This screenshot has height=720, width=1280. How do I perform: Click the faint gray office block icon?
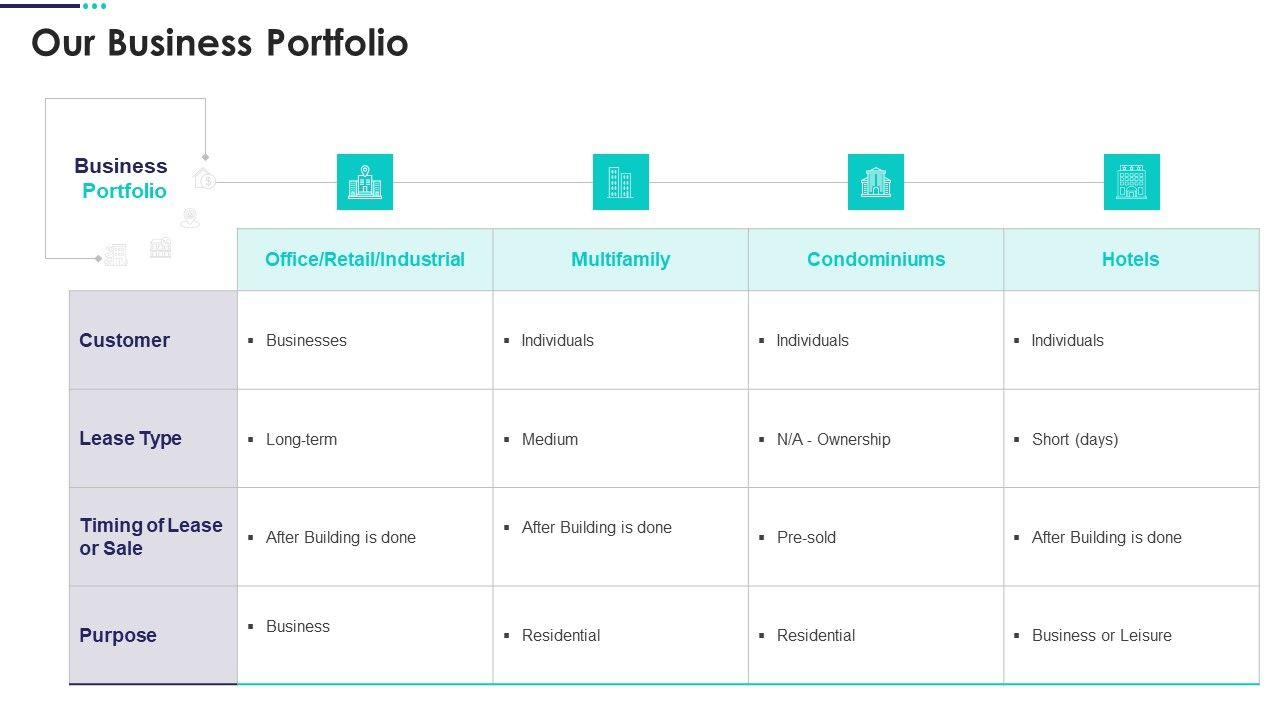[x=116, y=254]
